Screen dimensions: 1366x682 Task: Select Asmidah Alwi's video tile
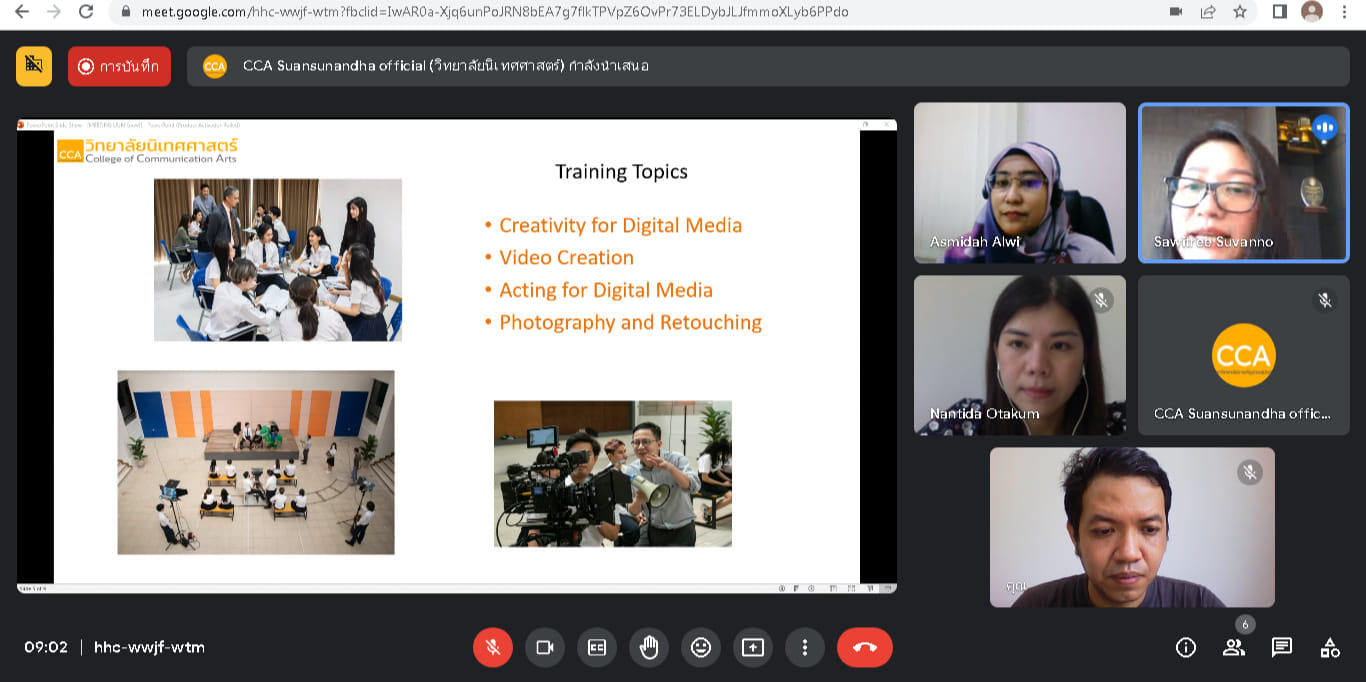pos(1019,183)
